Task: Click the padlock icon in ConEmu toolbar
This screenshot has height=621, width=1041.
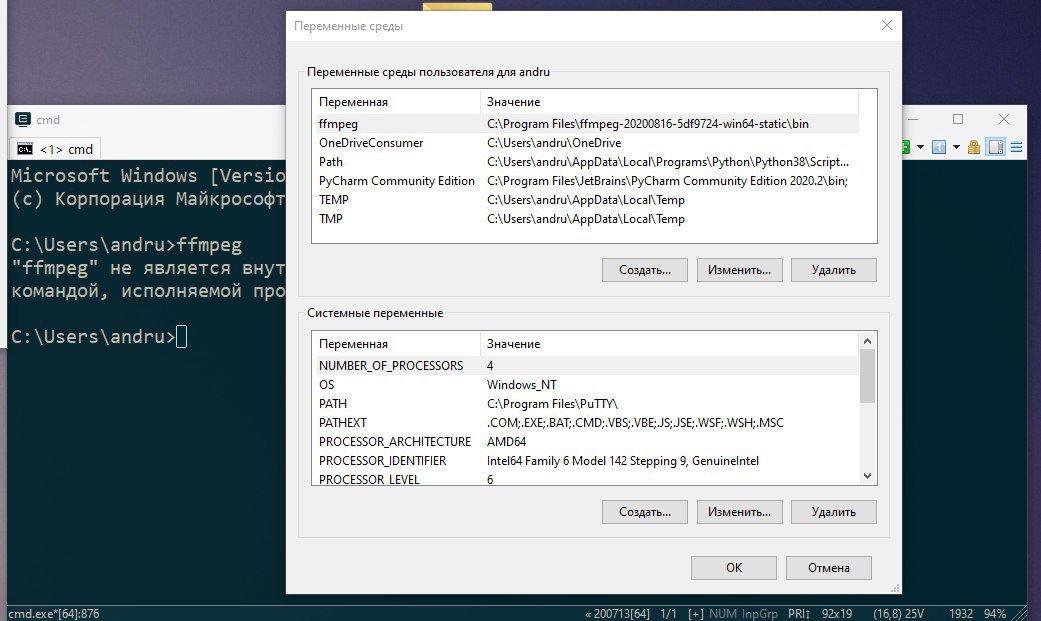Action: 974,147
